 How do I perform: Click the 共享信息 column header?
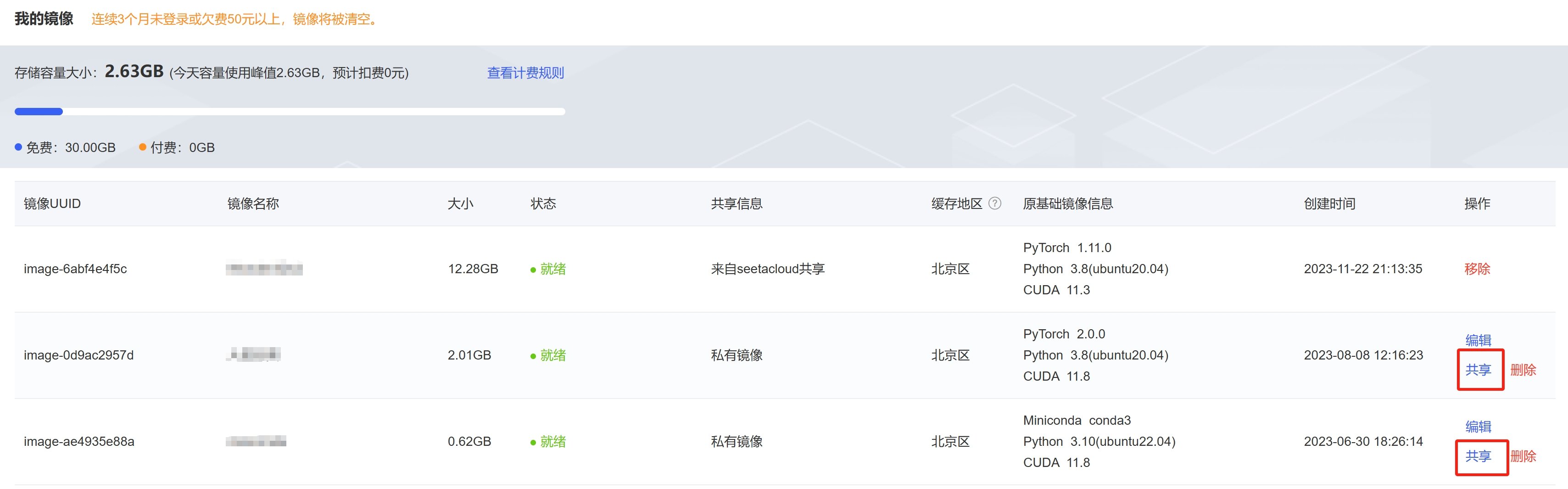point(737,203)
